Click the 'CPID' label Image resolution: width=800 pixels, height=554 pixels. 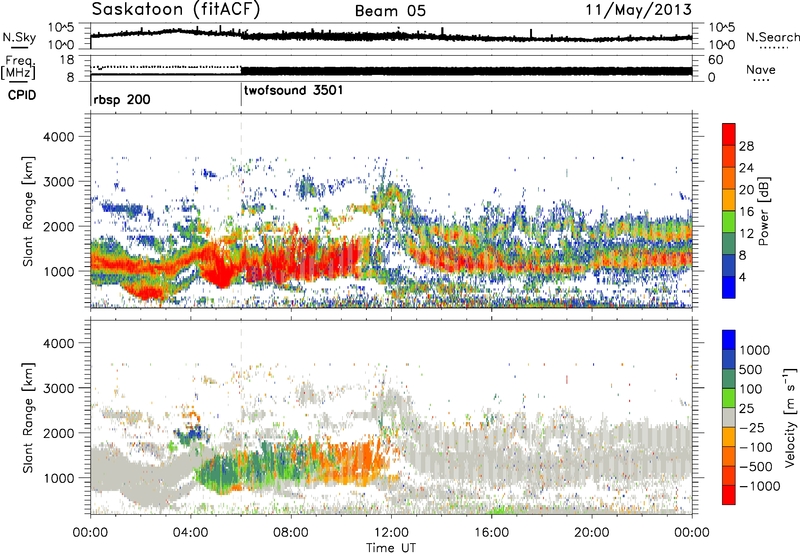pos(22,95)
